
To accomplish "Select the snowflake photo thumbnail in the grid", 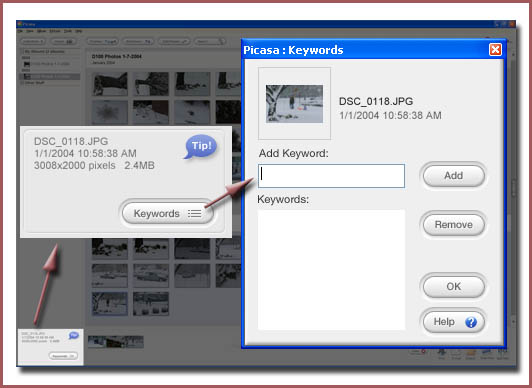I will point(110,112).
